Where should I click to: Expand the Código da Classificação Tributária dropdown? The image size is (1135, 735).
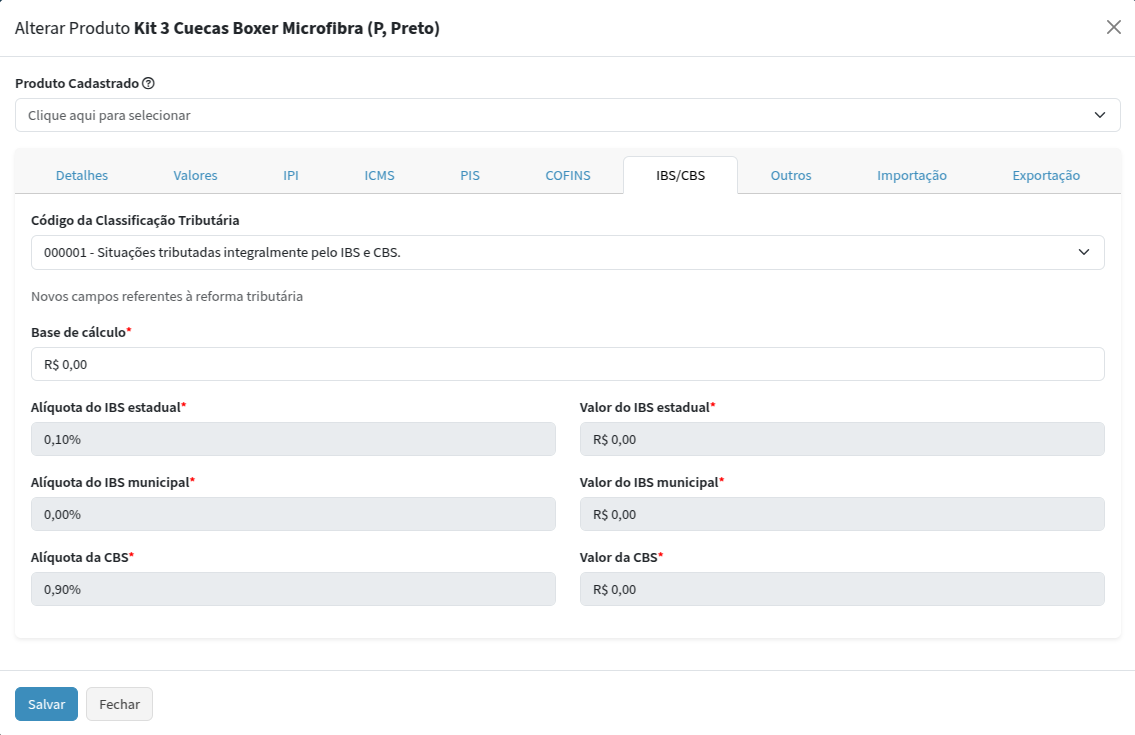point(567,253)
